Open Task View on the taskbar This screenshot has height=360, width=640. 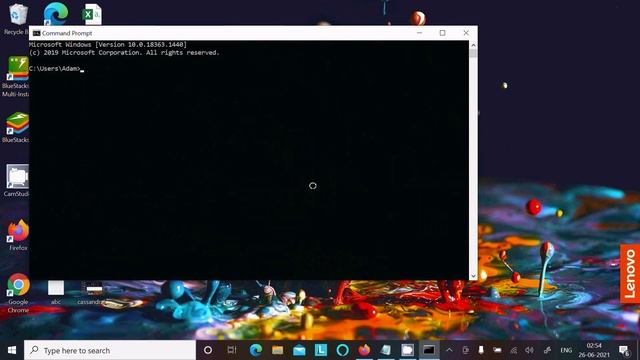(x=232, y=350)
